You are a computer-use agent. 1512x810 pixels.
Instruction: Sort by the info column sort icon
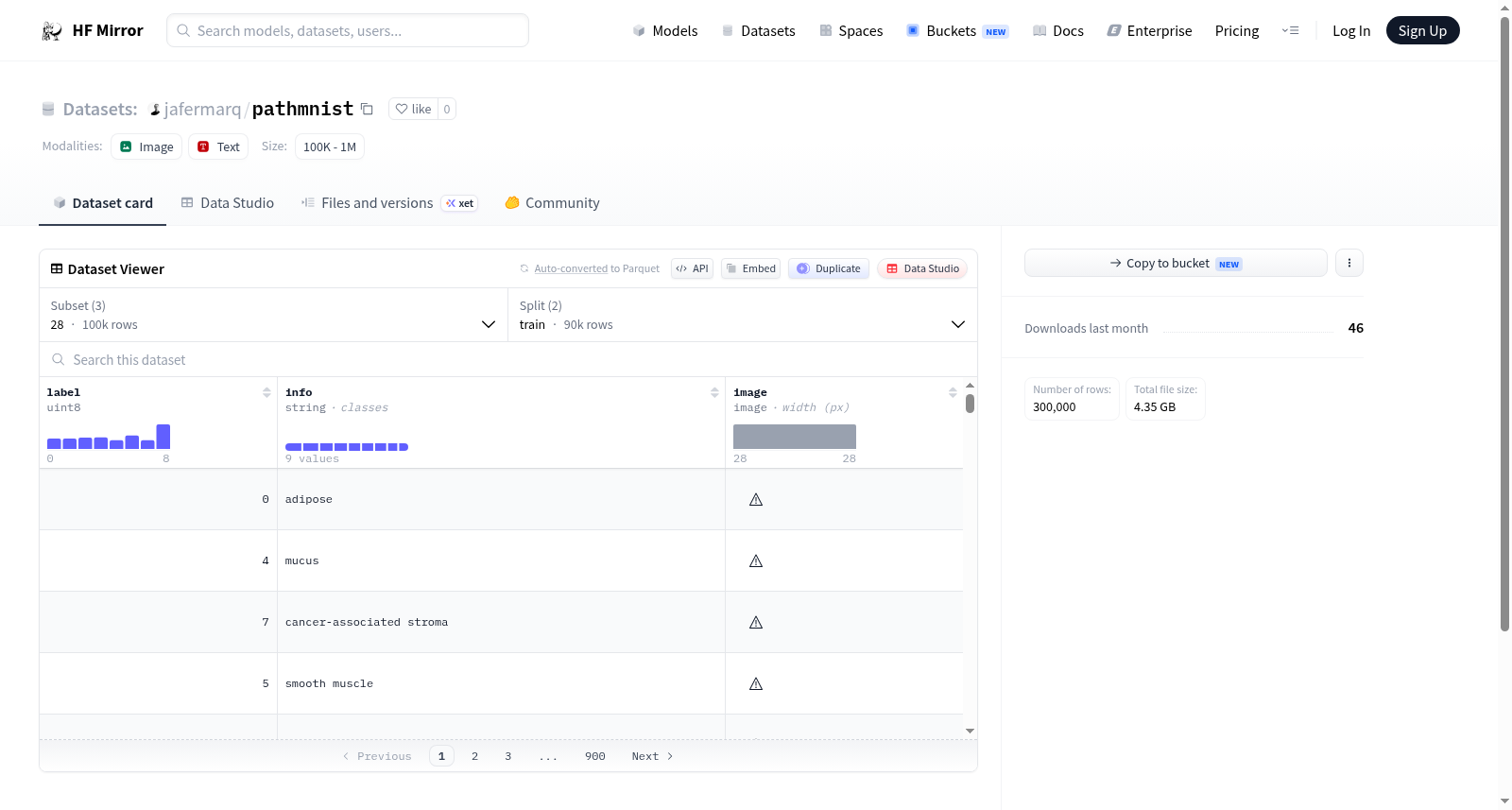(x=714, y=392)
